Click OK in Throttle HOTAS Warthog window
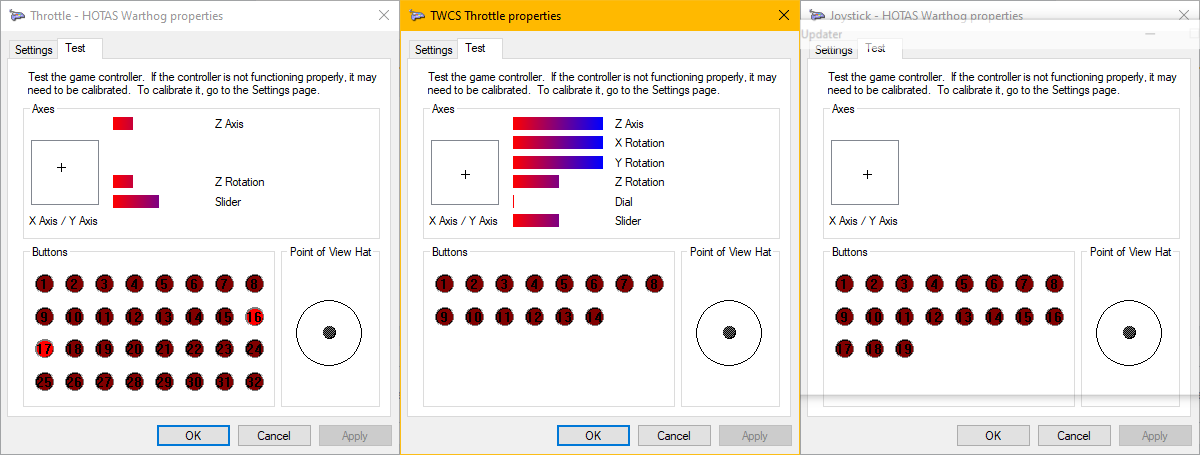 pos(193,436)
